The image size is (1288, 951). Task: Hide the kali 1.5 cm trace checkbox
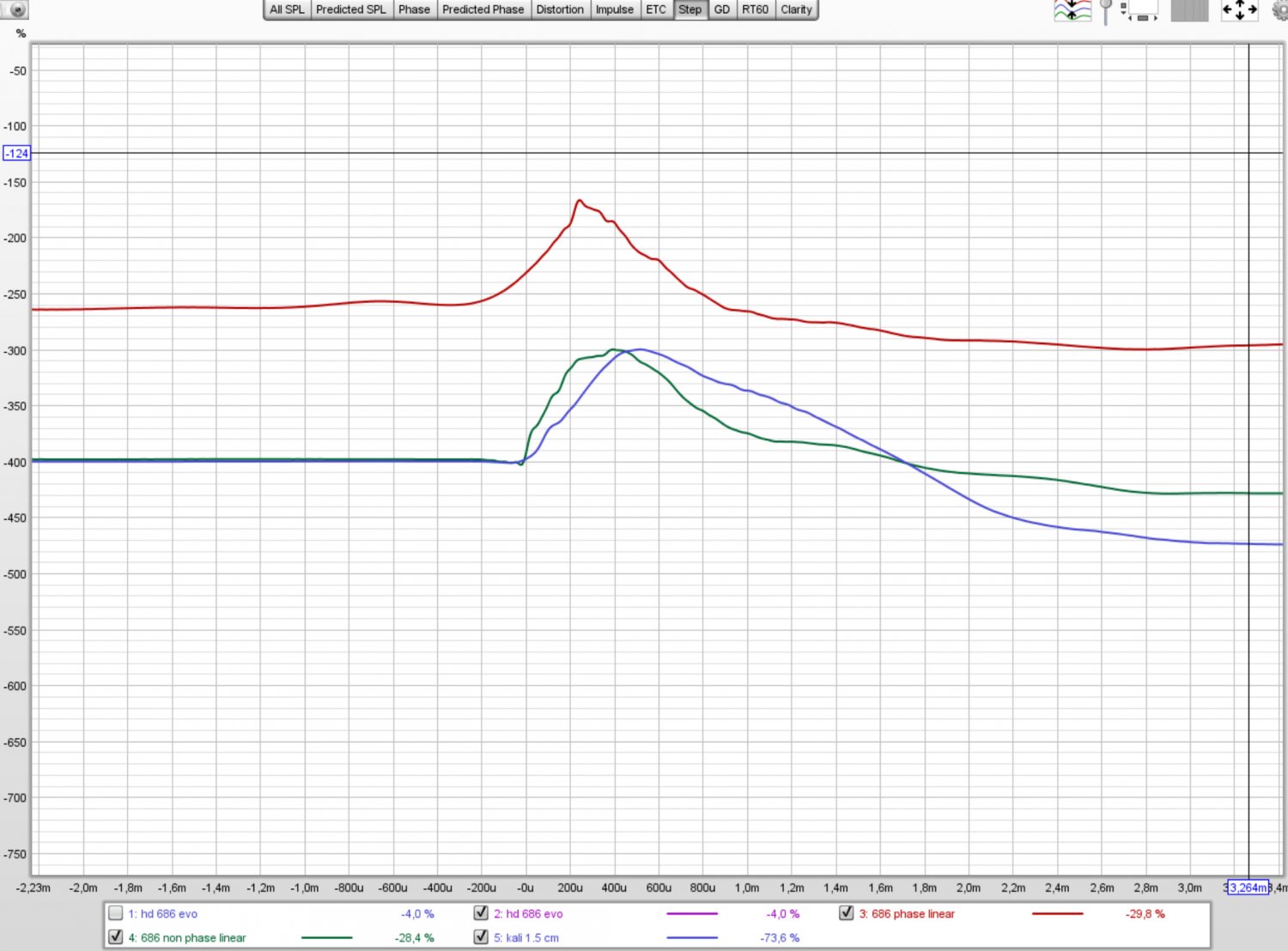click(481, 937)
